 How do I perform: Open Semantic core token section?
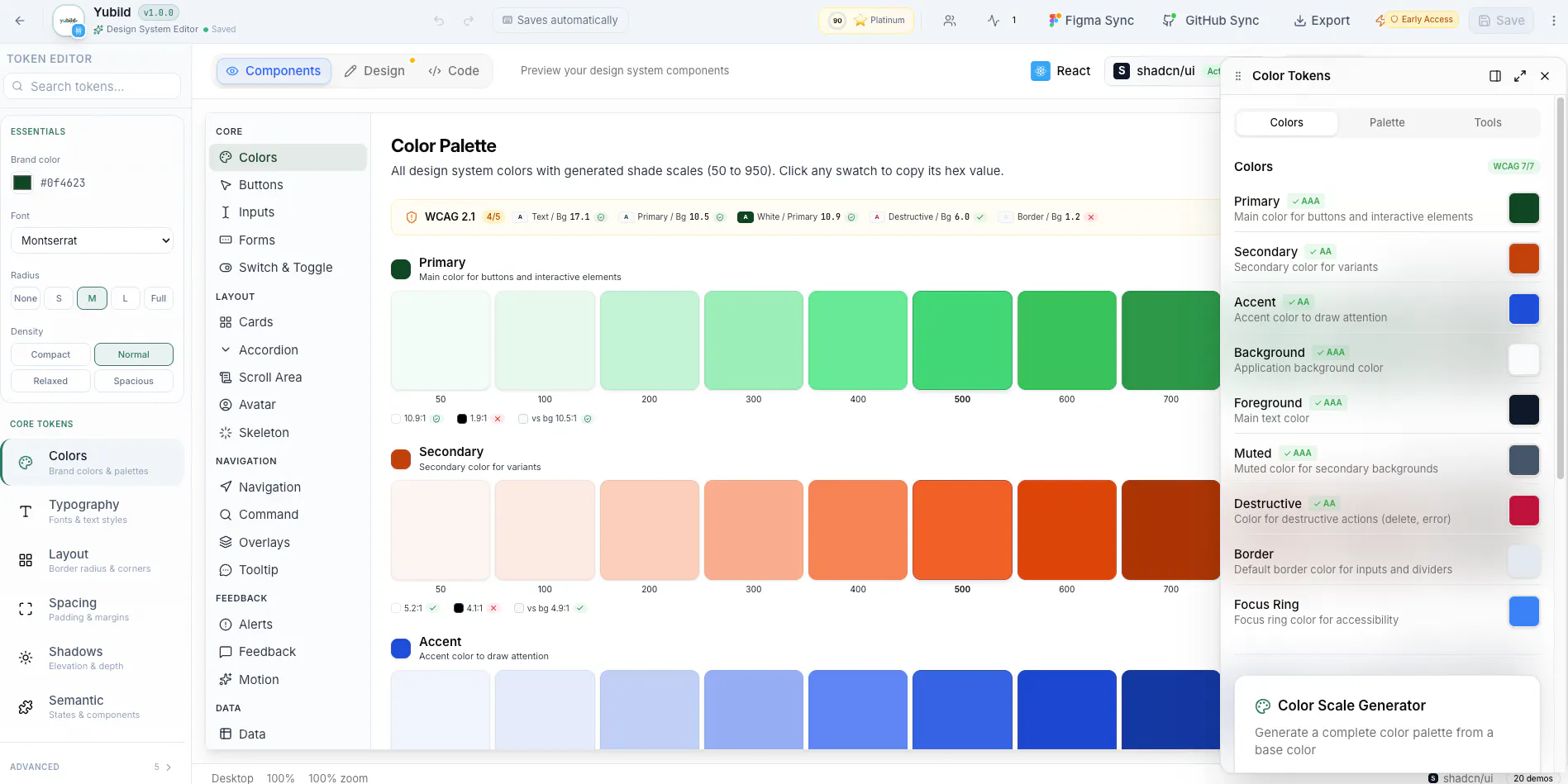(x=92, y=707)
